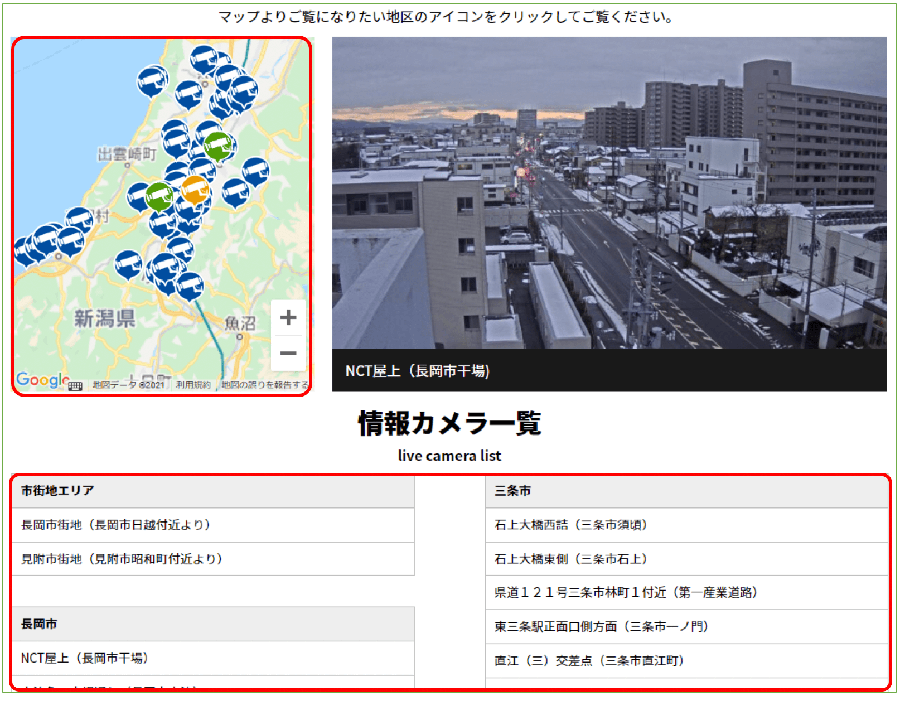Image resolution: width=900 pixels, height=706 pixels.
Task: Select 長岡市街地（長岡市日越付近より）camera
Action: 213,525
